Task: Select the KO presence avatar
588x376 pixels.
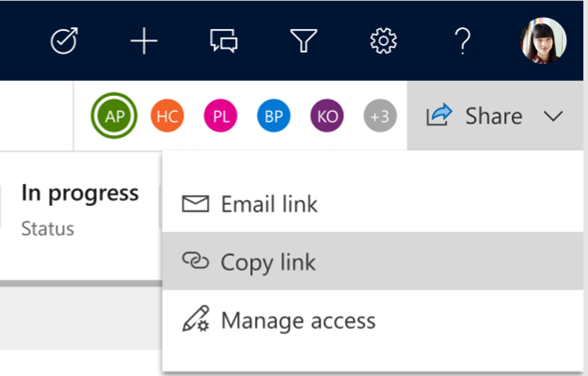Action: 327,116
